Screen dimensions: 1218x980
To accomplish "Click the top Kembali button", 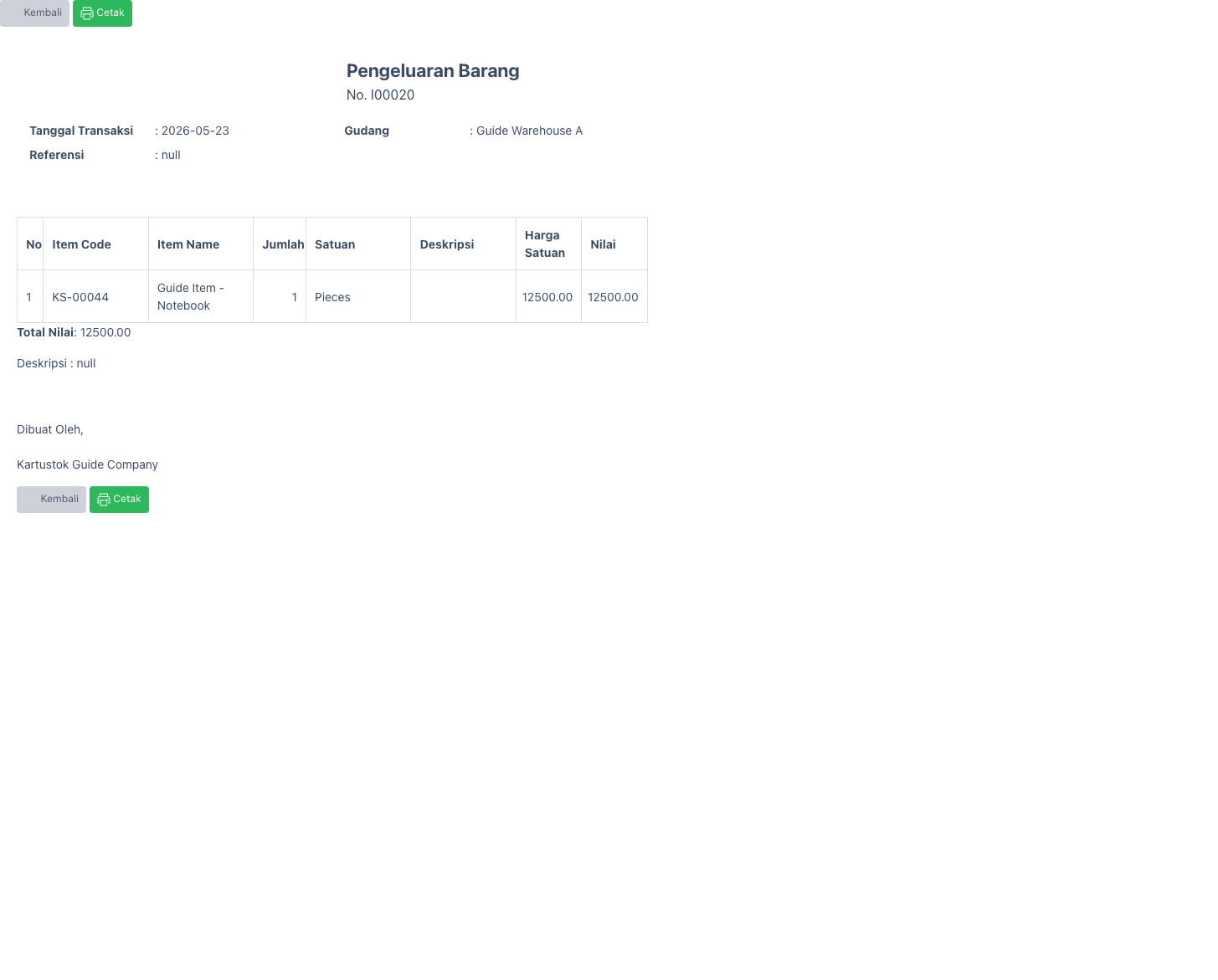I will (34, 13).
